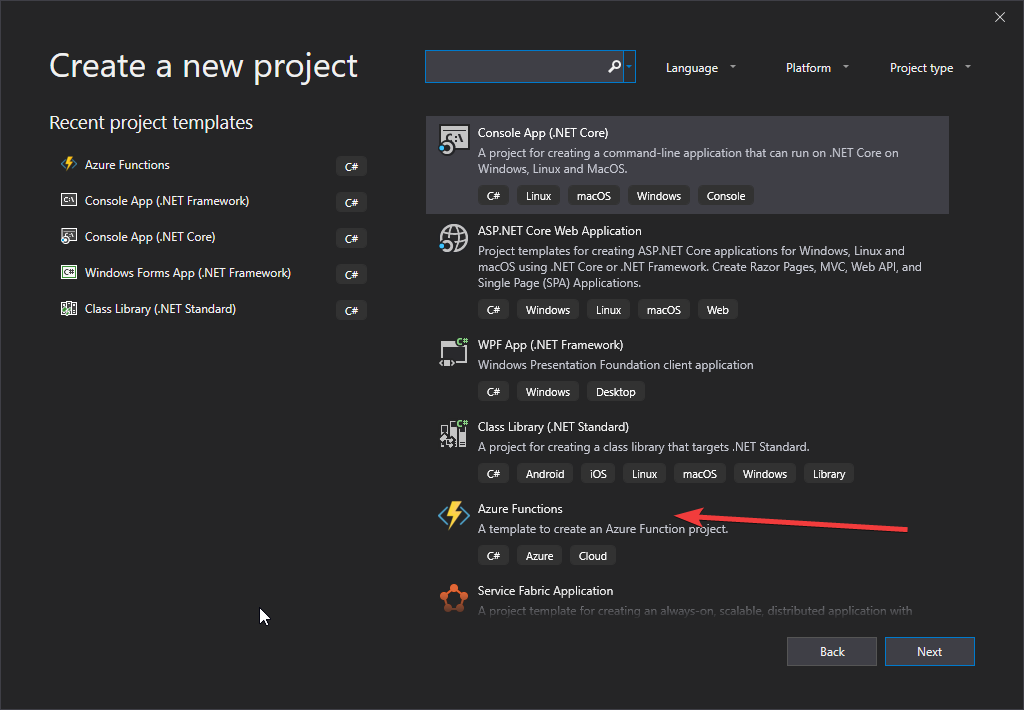Select the Azure Functions template title in list
Image resolution: width=1024 pixels, height=710 pixels.
(x=520, y=509)
